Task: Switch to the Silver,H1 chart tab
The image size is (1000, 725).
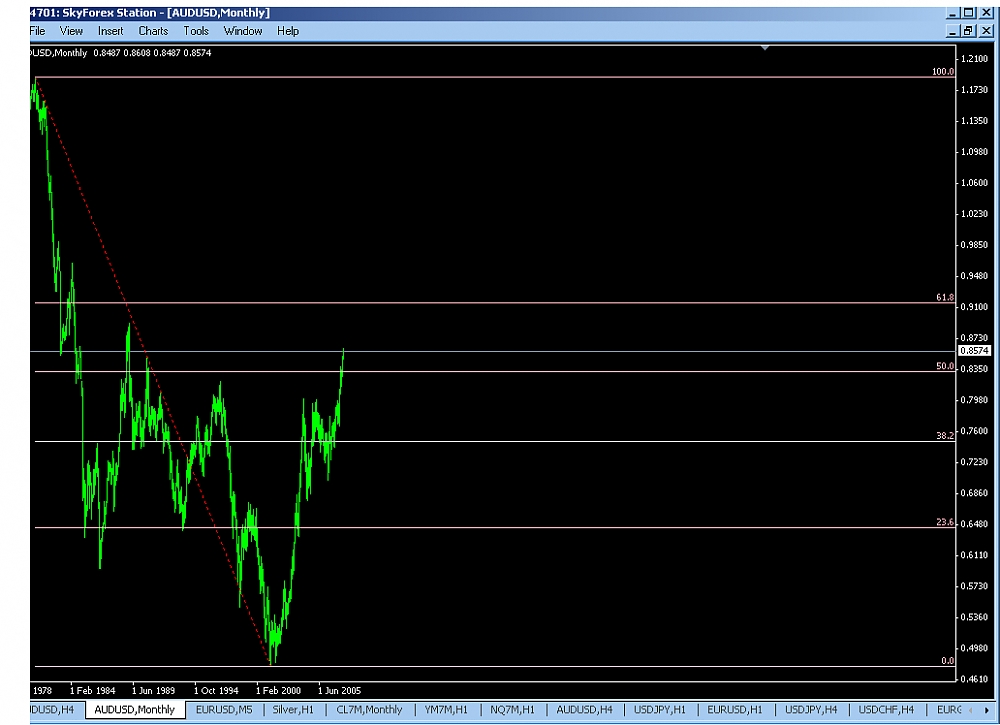Action: [293, 710]
